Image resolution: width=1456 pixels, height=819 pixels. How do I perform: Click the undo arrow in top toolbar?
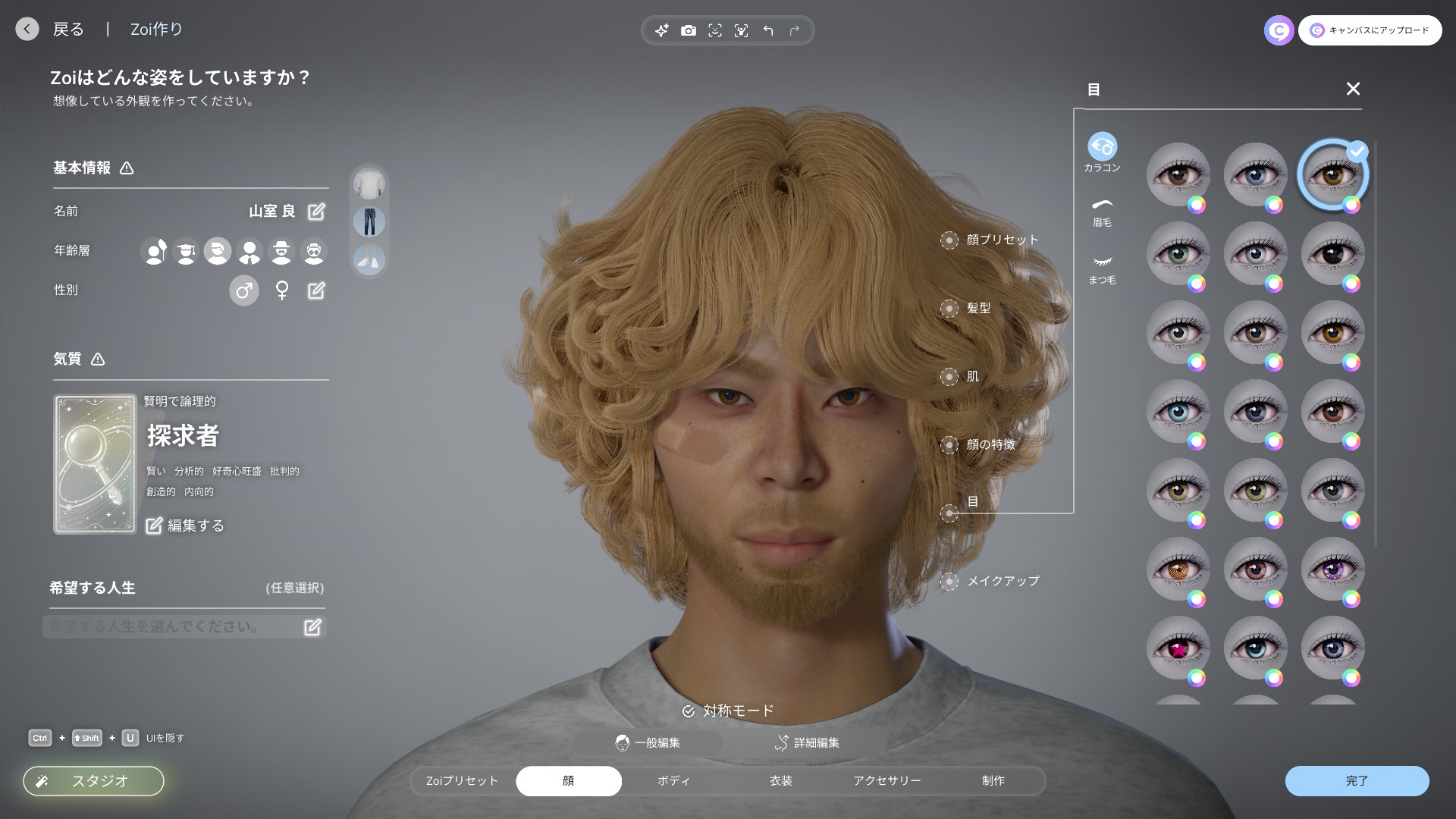[768, 30]
